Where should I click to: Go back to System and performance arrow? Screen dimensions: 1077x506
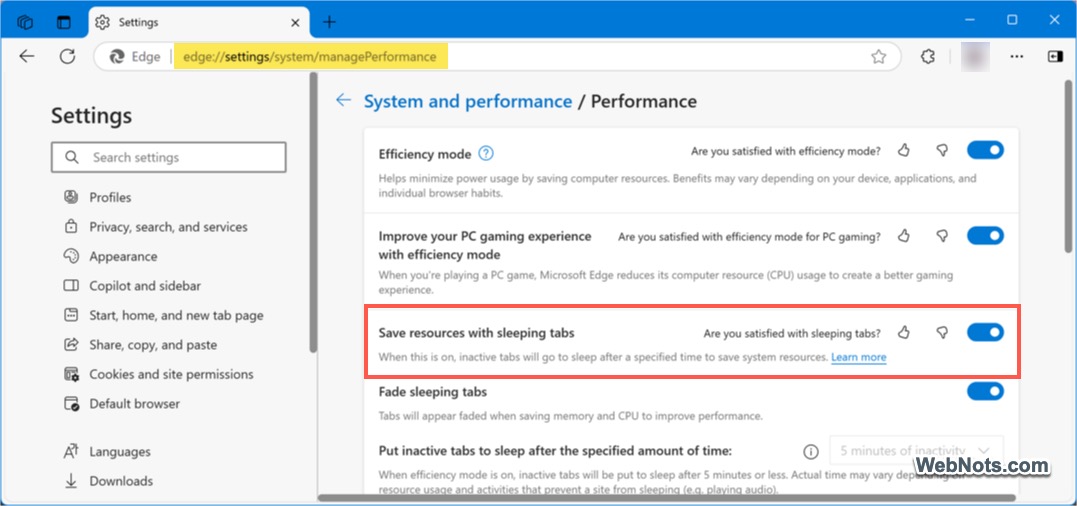tap(343, 101)
